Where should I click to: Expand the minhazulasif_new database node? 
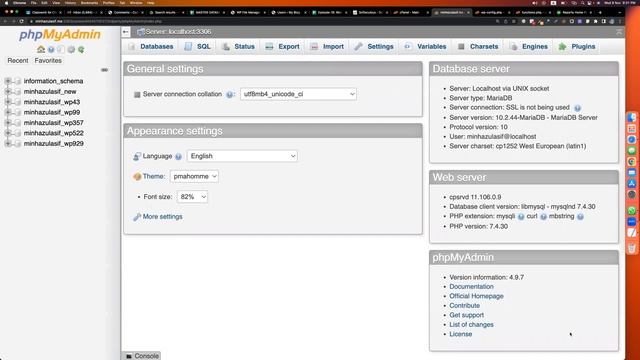(8, 91)
